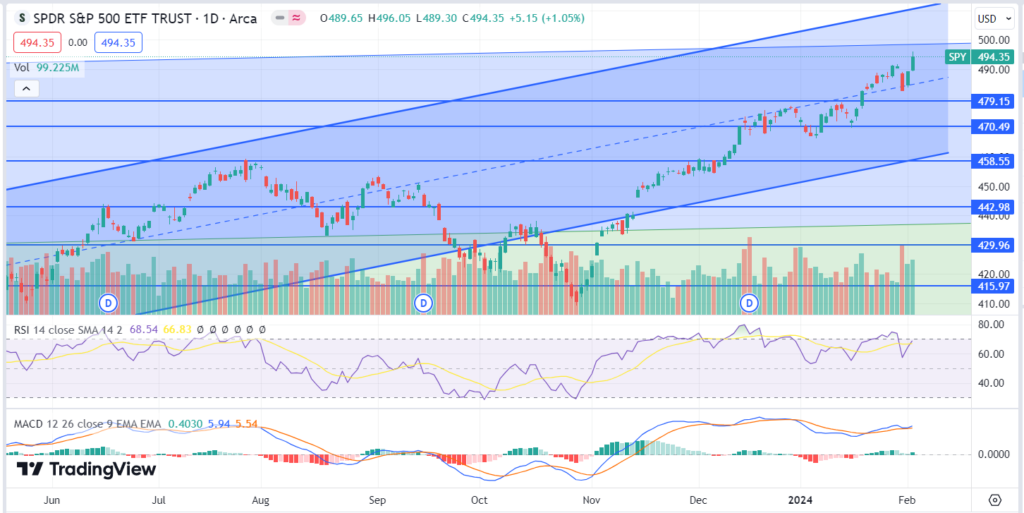Select the 458.55 horizontal line price label
This screenshot has width=1024, height=513.
pyautogui.click(x=993, y=161)
